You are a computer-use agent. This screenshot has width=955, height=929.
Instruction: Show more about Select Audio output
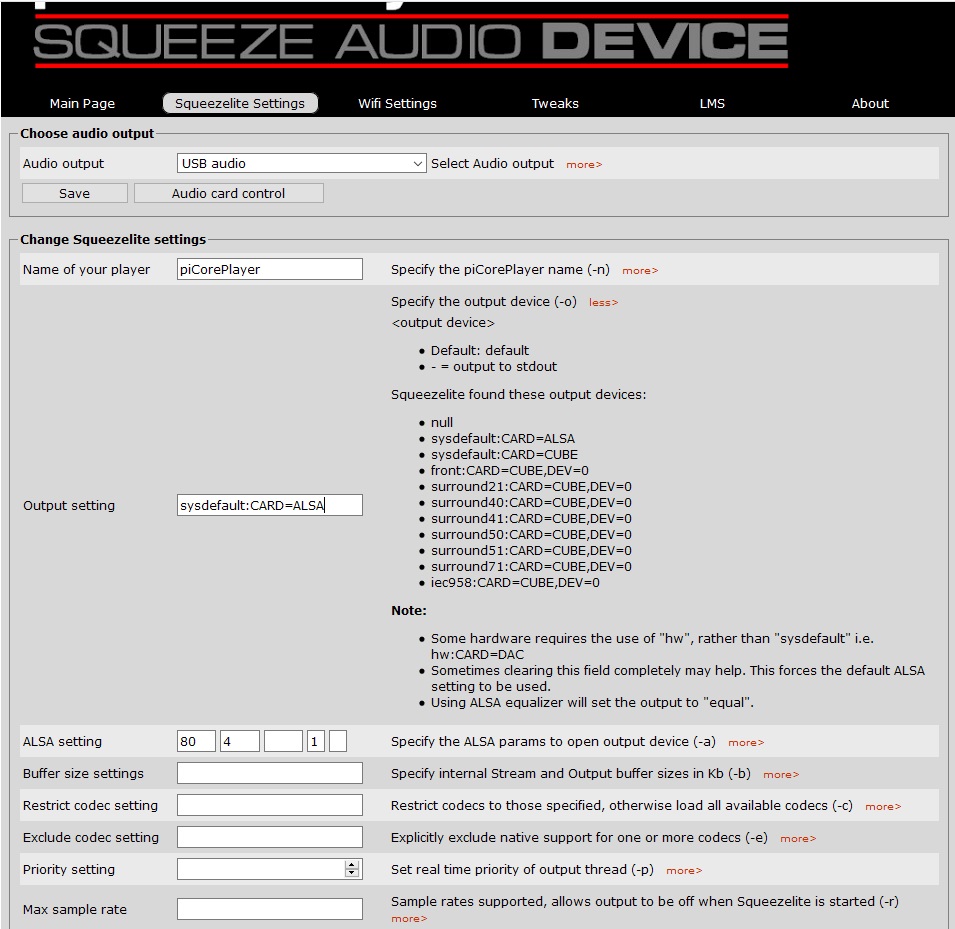click(584, 164)
